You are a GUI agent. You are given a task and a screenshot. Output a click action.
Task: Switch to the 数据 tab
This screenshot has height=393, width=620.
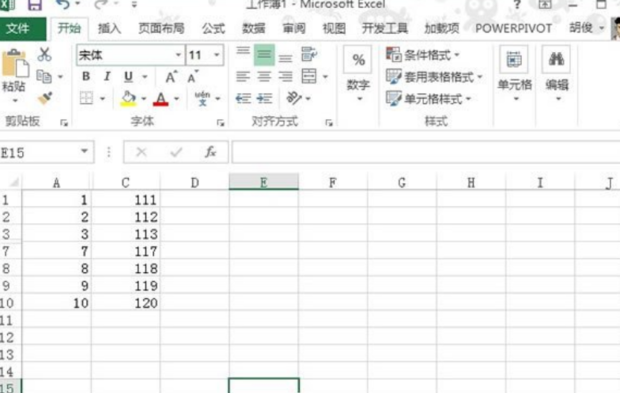[x=253, y=28]
